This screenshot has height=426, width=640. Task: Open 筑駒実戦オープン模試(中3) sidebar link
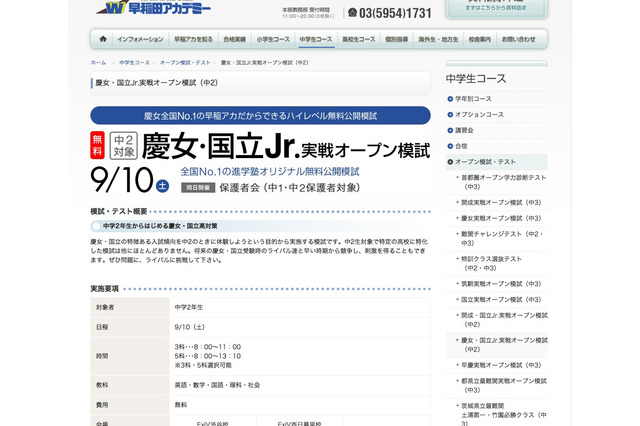tap(501, 284)
